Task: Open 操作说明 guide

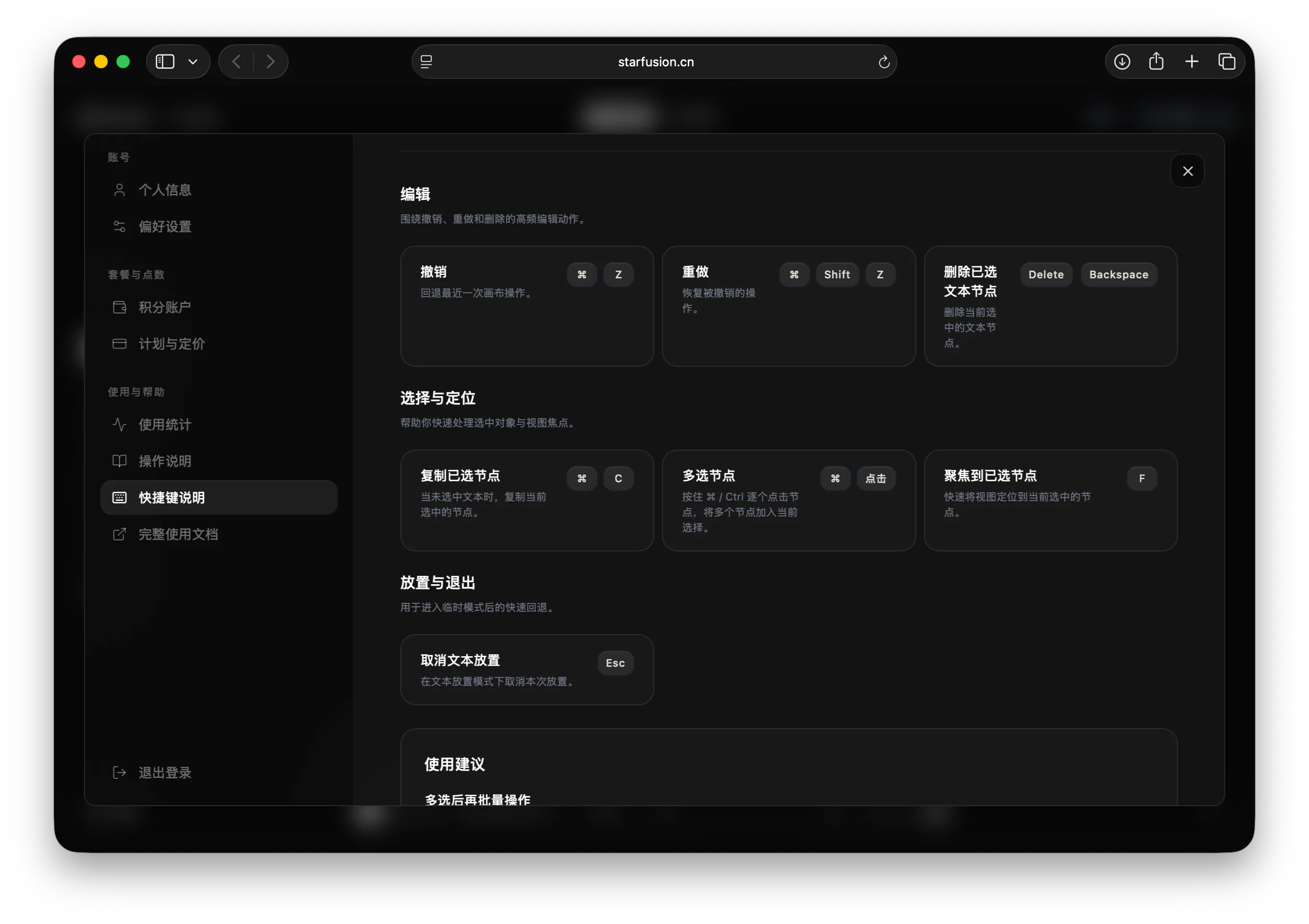Action: 219,461
